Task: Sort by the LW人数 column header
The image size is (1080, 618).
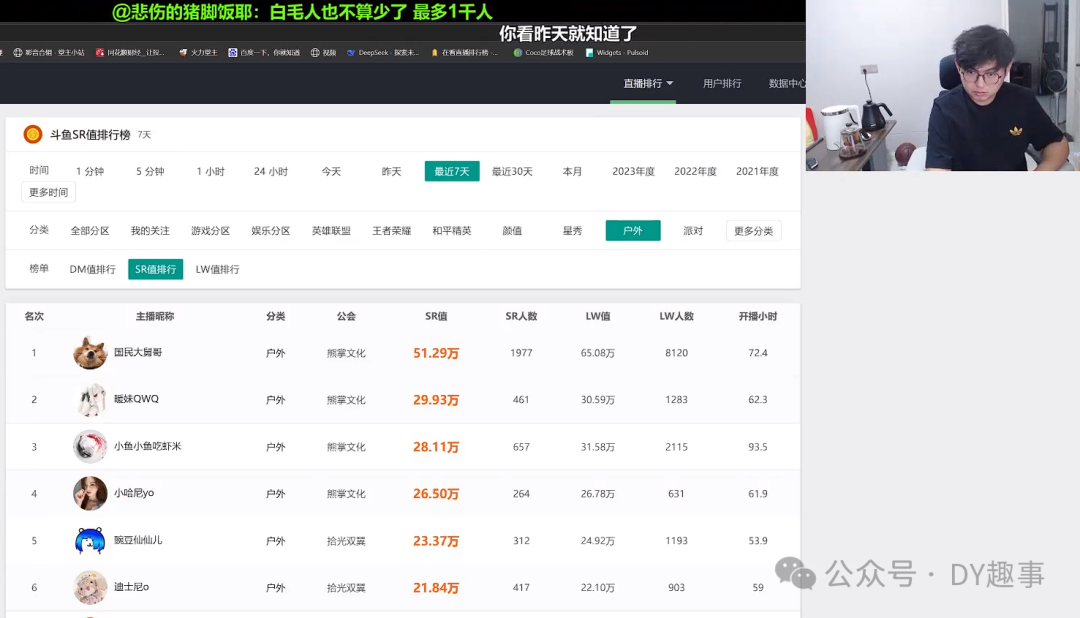Action: (676, 316)
